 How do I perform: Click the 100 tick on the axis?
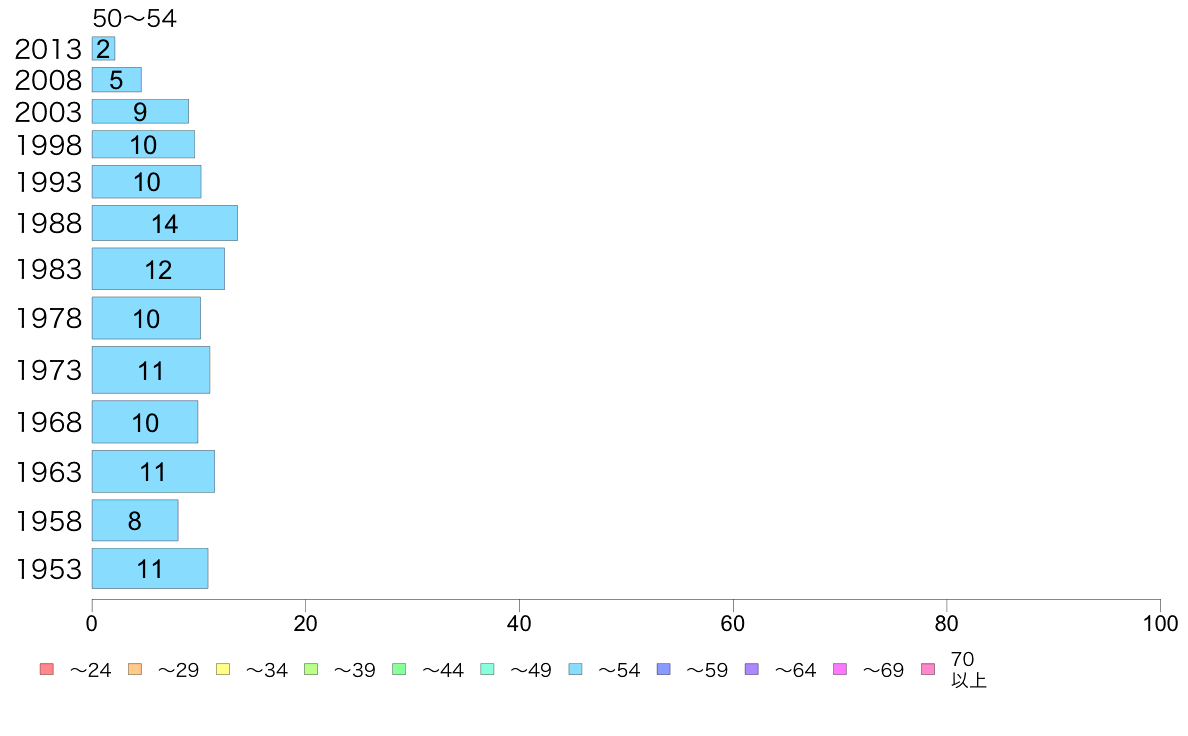[x=1160, y=624]
